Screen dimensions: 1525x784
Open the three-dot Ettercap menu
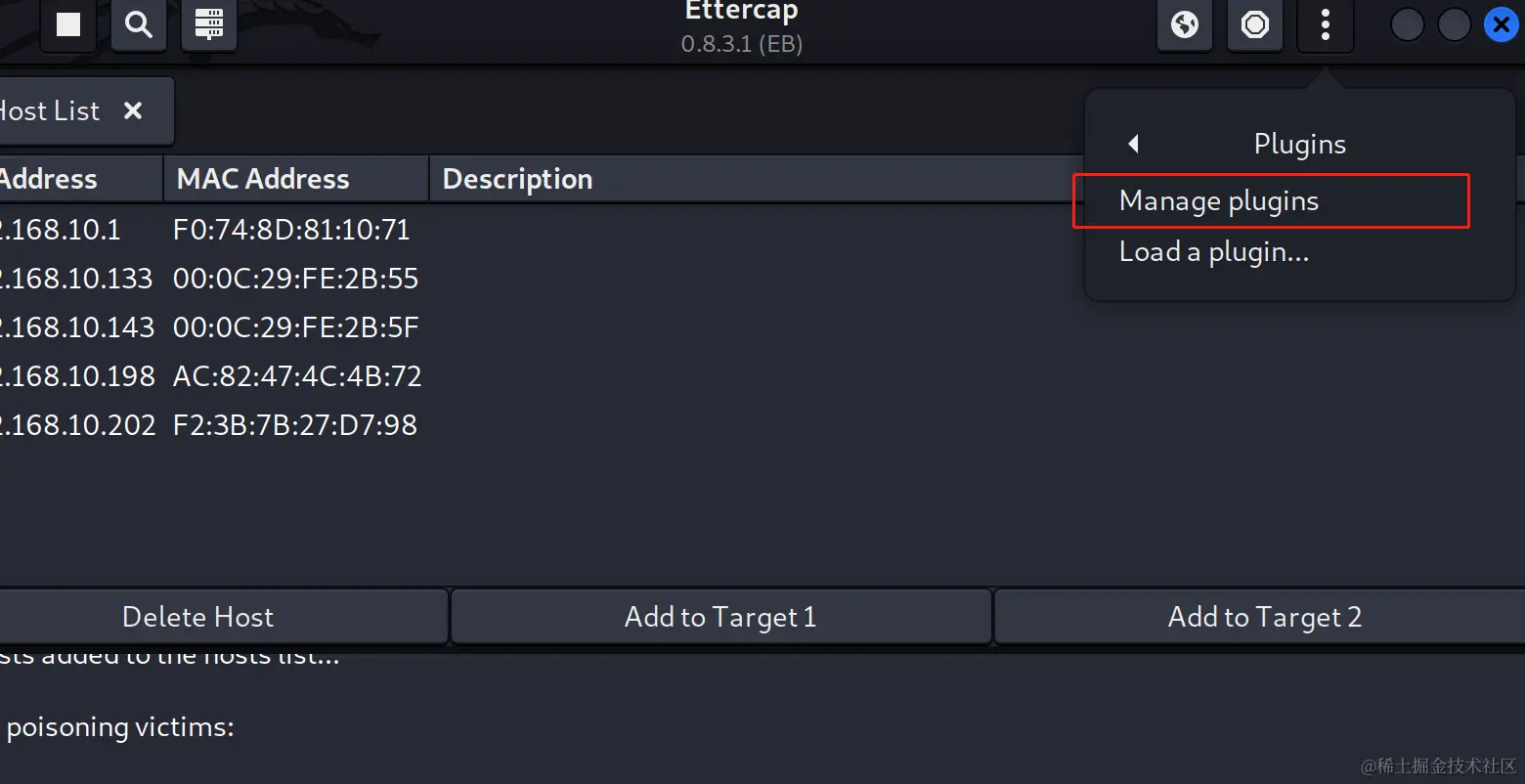point(1326,24)
